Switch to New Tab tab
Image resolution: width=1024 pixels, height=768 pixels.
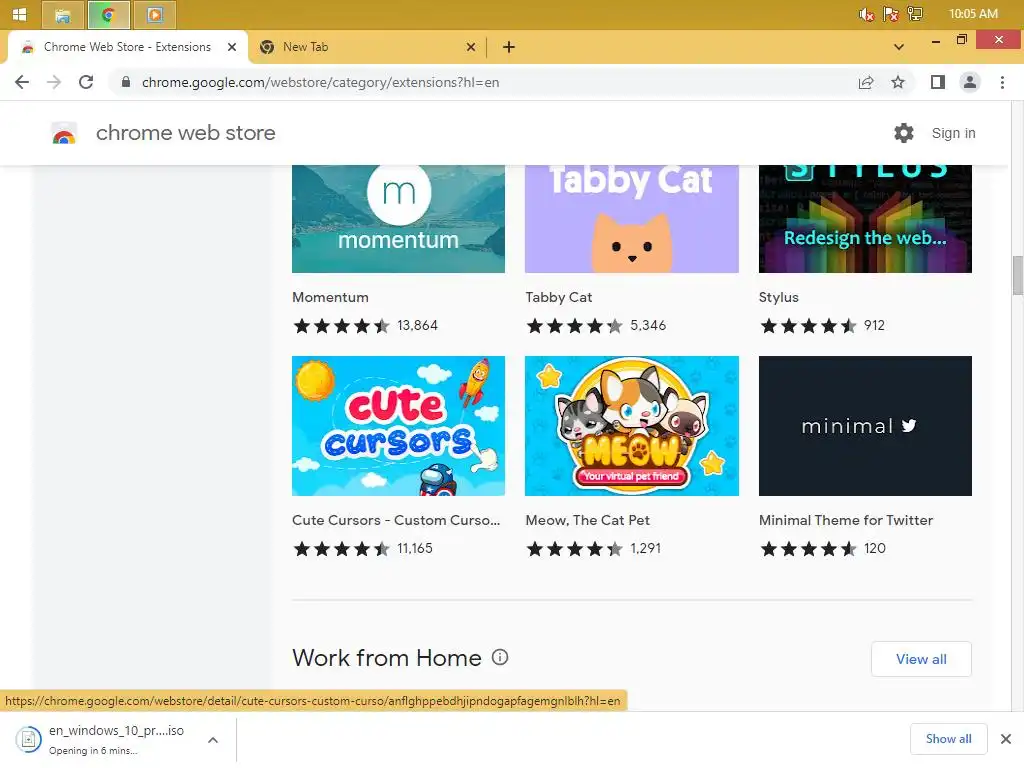[305, 47]
